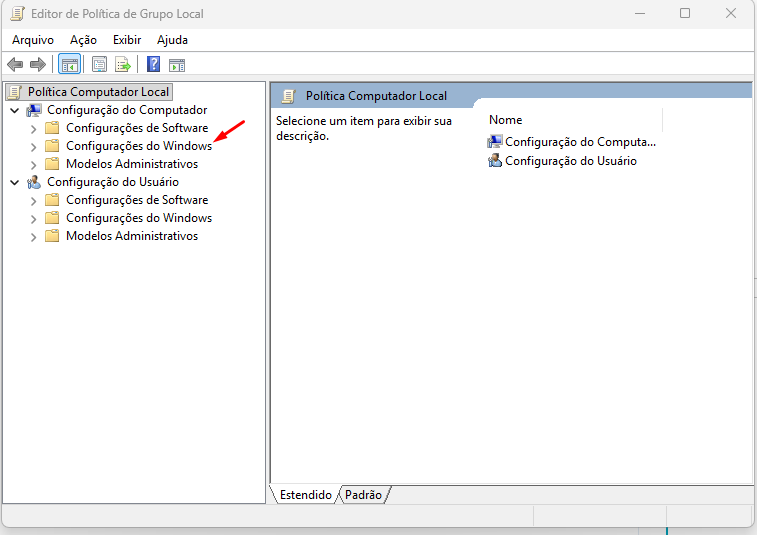Viewport: 757px width, 535px height.
Task: Collapse the Configuração do Usuário node
Action: 14,182
